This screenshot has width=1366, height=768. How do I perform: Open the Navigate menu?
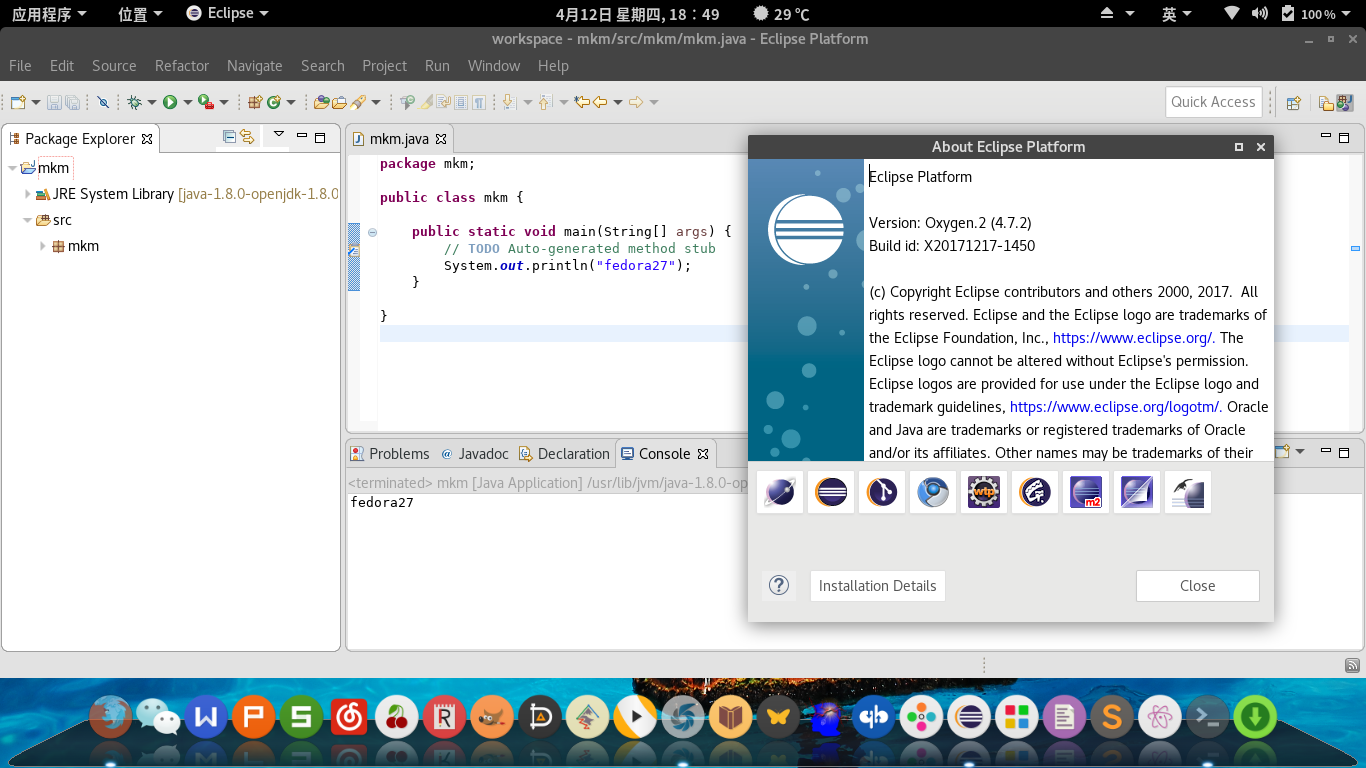(x=255, y=66)
